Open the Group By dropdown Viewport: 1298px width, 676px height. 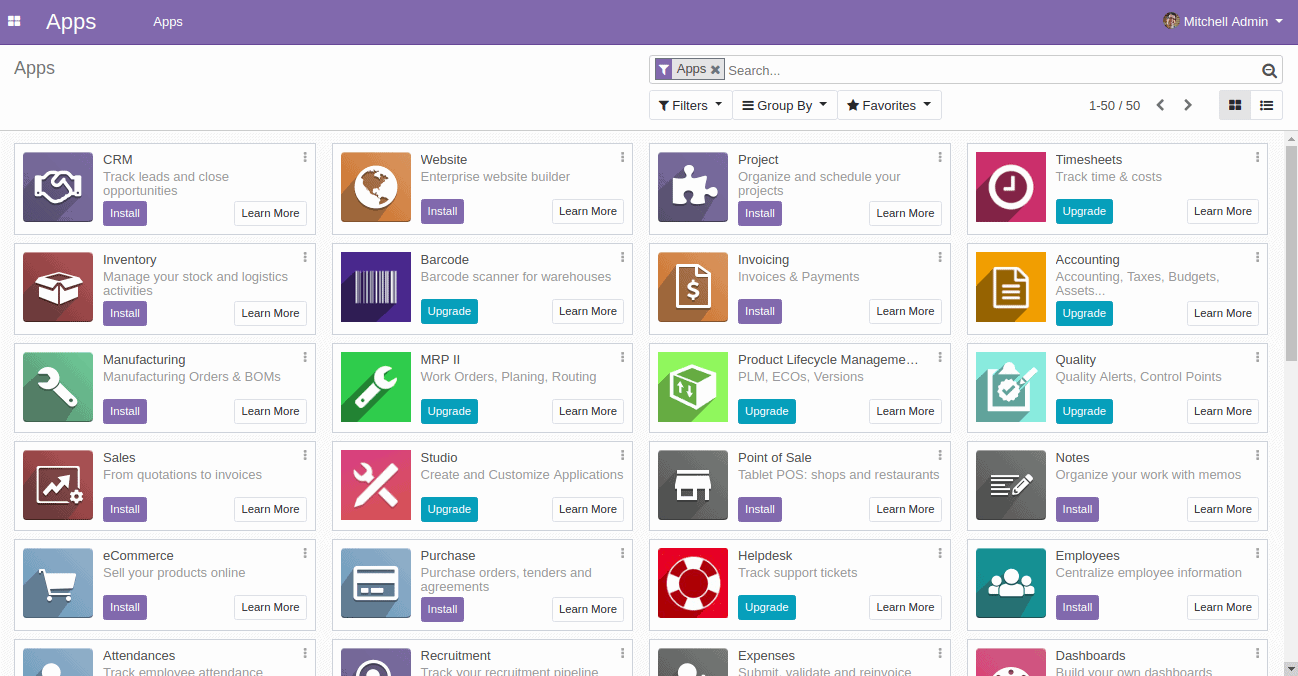(784, 105)
